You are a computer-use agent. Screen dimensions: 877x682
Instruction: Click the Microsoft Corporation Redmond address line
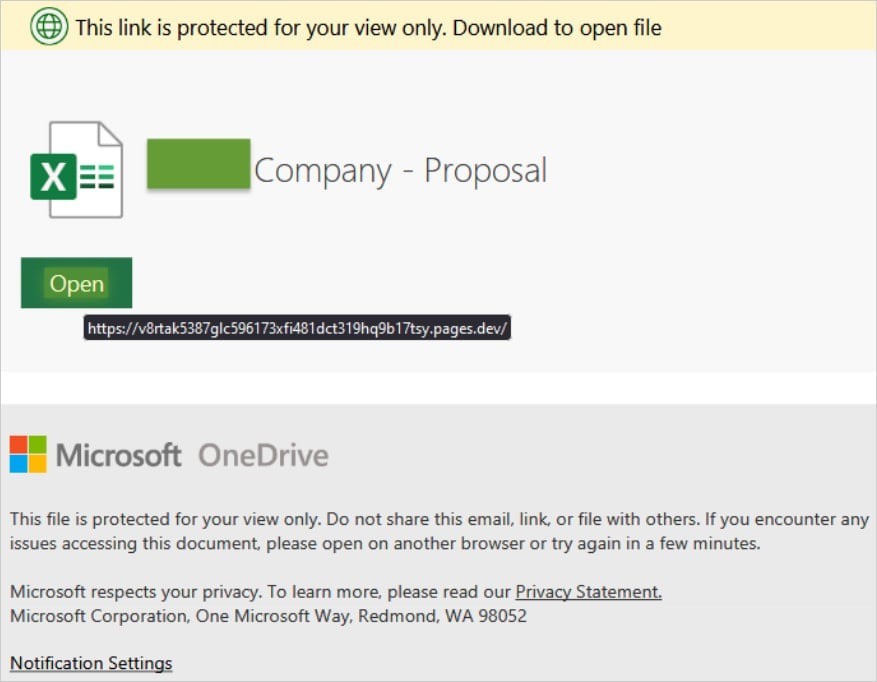(x=268, y=616)
